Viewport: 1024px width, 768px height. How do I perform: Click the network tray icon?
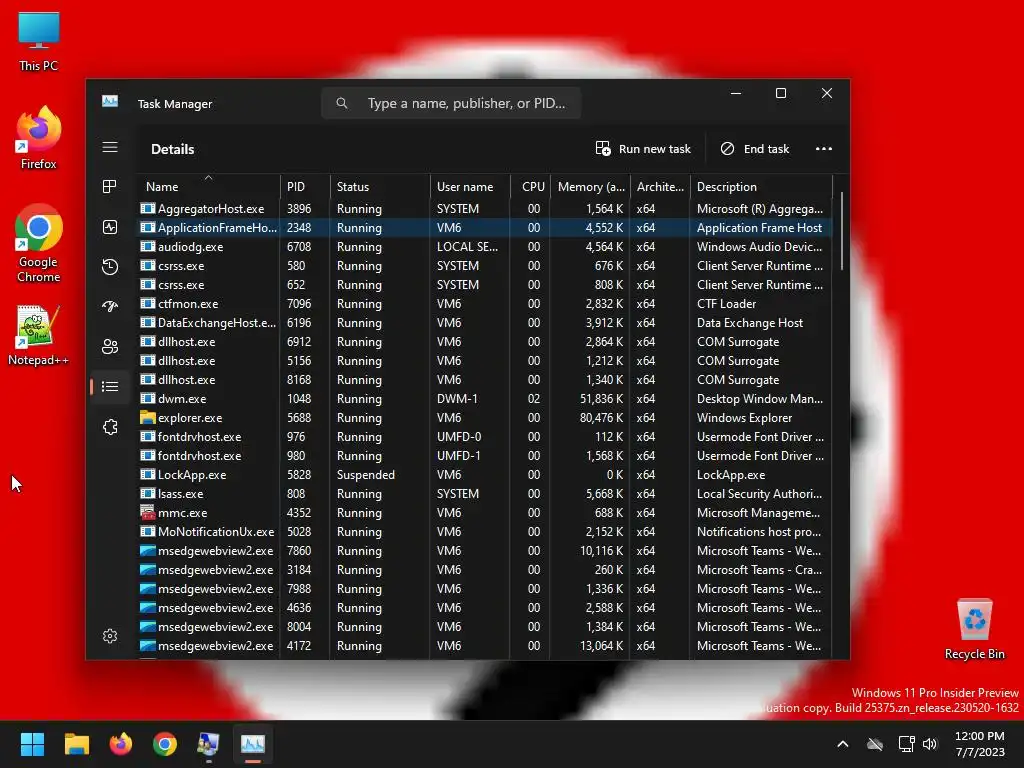[906, 744]
